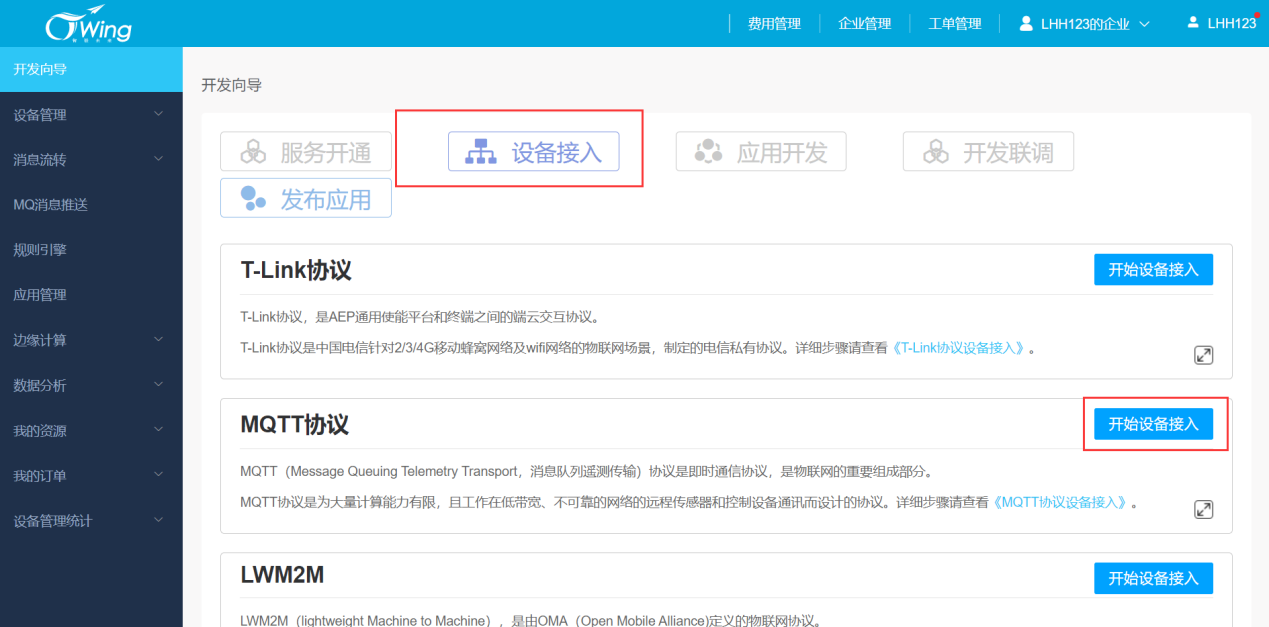Open the LHH123的企业 enterprise dropdown

(1085, 23)
